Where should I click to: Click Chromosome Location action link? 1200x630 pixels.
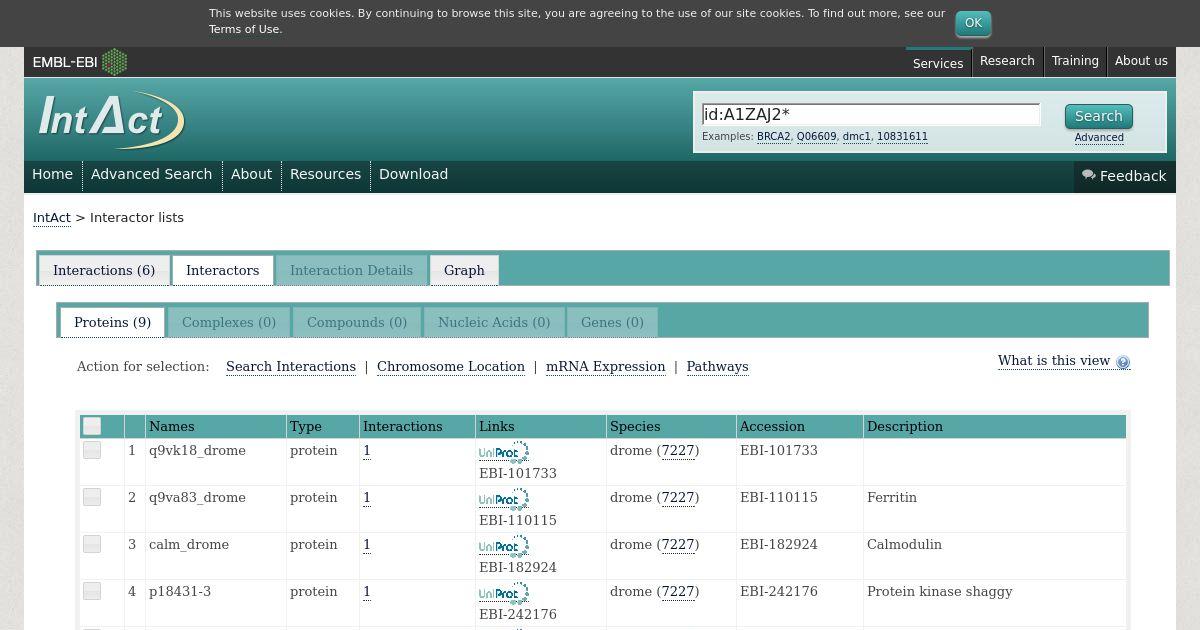pyautogui.click(x=451, y=366)
